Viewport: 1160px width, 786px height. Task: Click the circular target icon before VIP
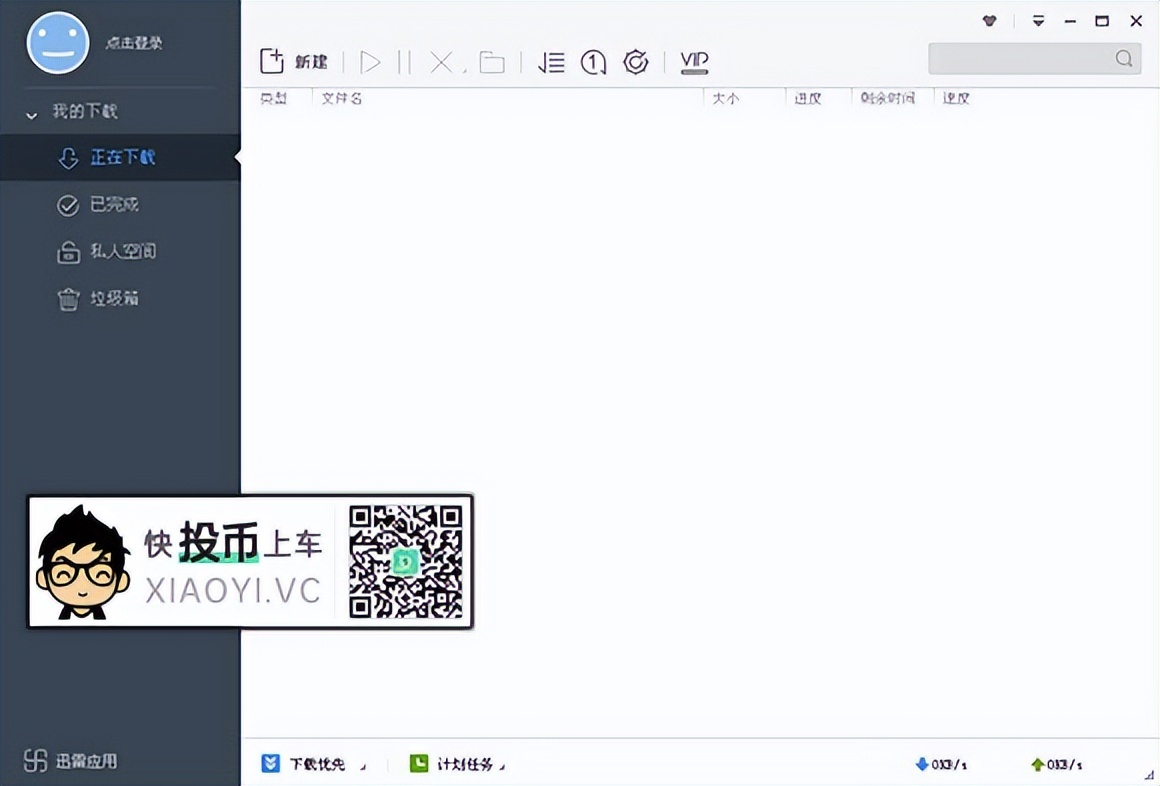635,62
